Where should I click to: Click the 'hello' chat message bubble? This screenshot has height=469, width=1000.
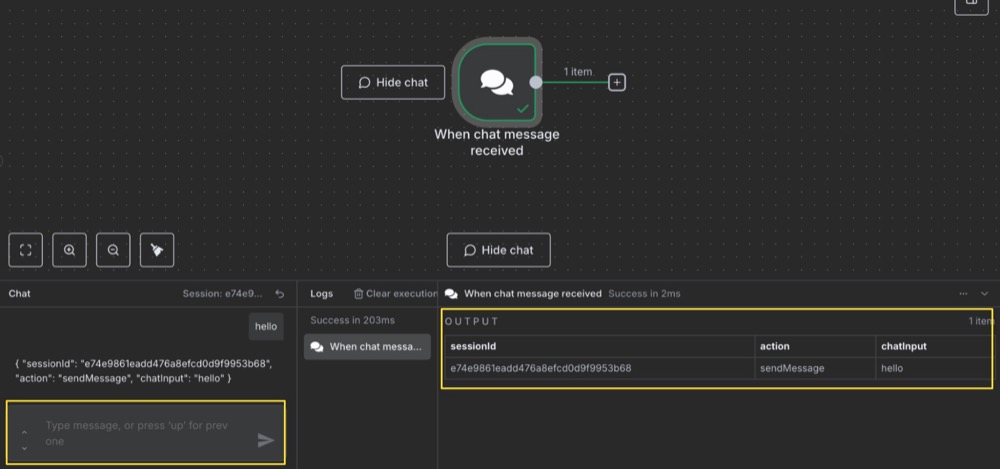pos(266,327)
